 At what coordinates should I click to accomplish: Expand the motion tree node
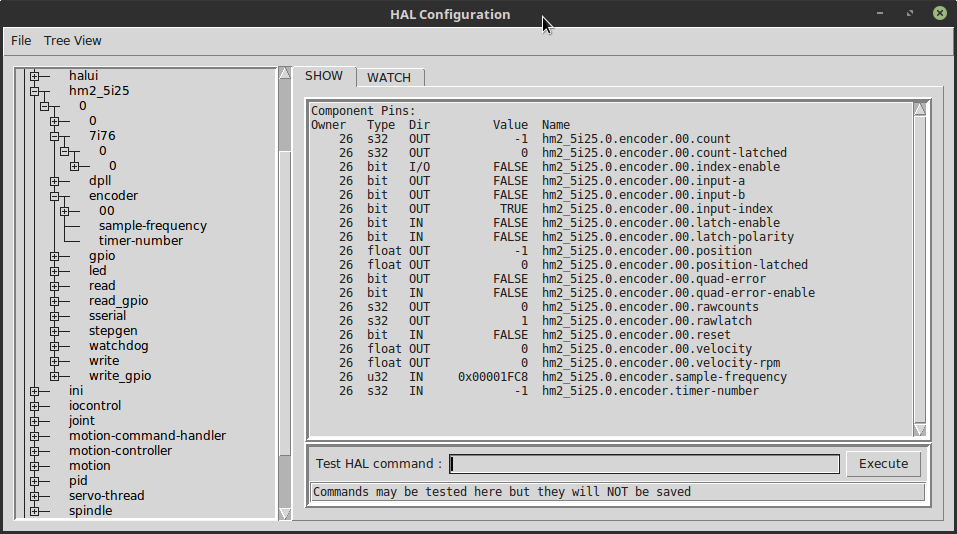tap(35, 466)
